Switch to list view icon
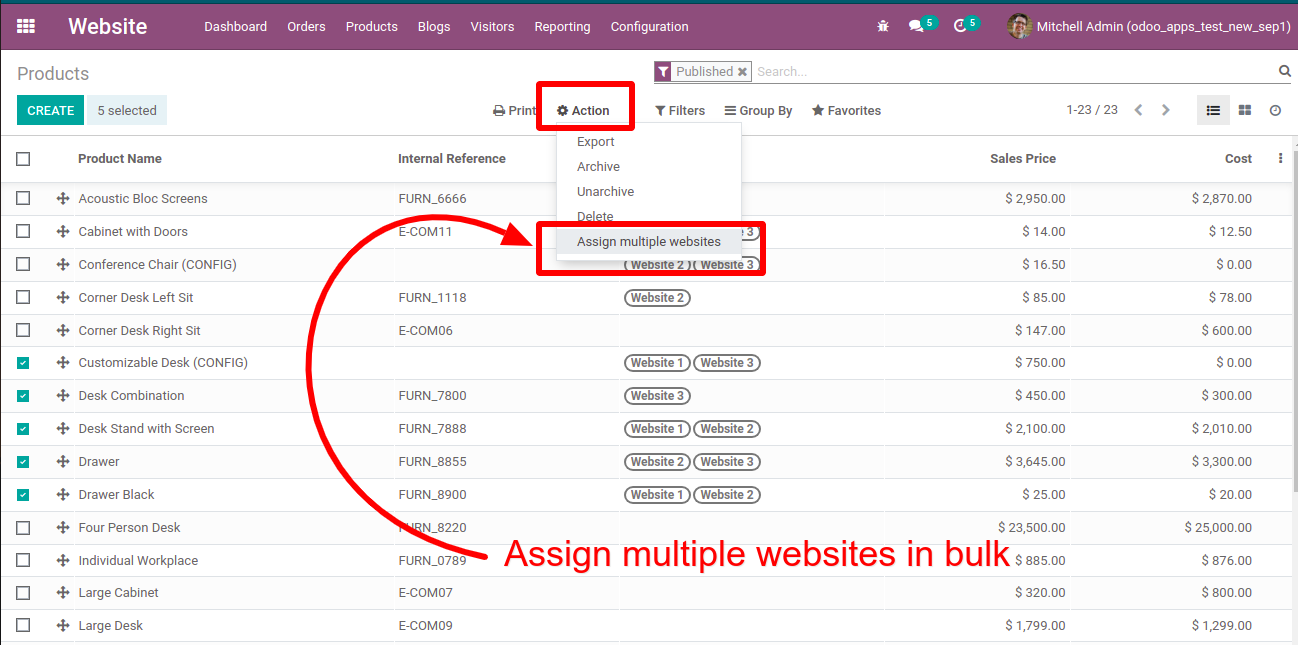The image size is (1298, 645). (1213, 111)
